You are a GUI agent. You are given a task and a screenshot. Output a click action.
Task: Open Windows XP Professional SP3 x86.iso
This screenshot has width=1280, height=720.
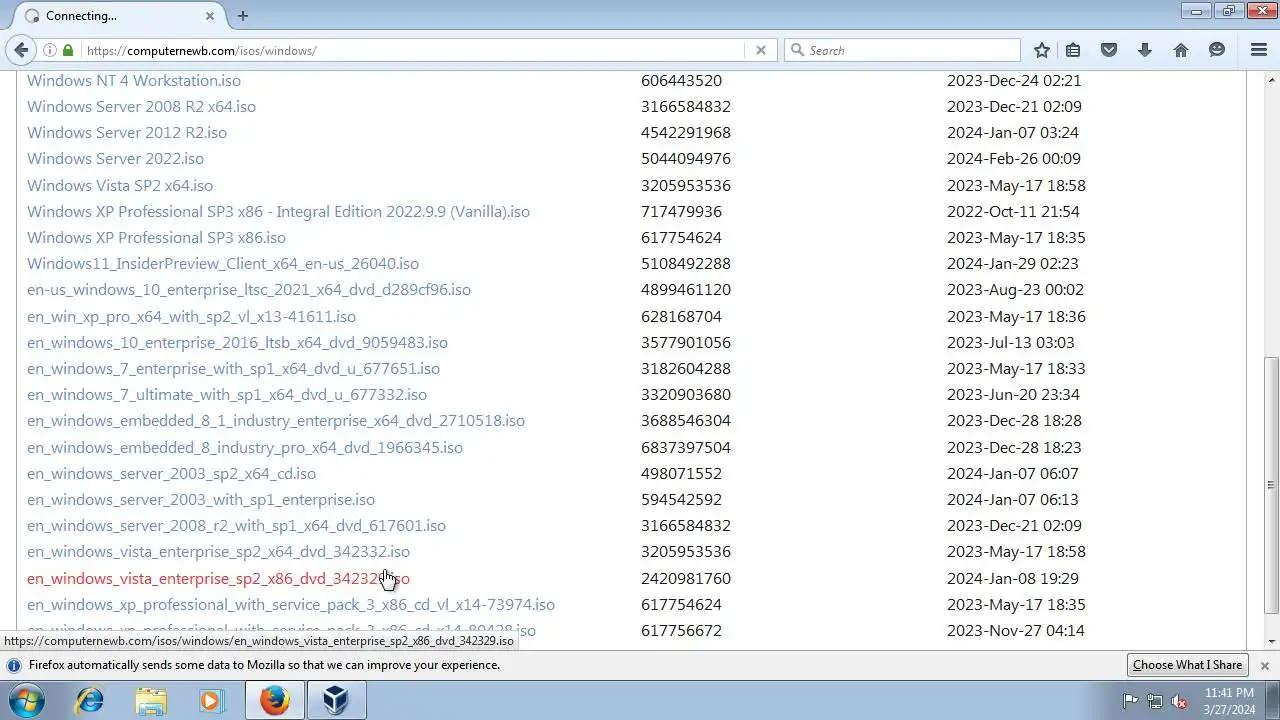pos(156,237)
